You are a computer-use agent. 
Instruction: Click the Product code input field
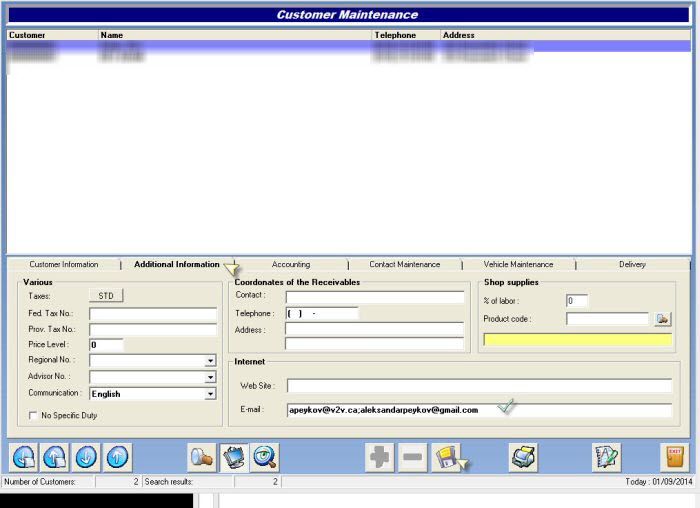[607, 319]
